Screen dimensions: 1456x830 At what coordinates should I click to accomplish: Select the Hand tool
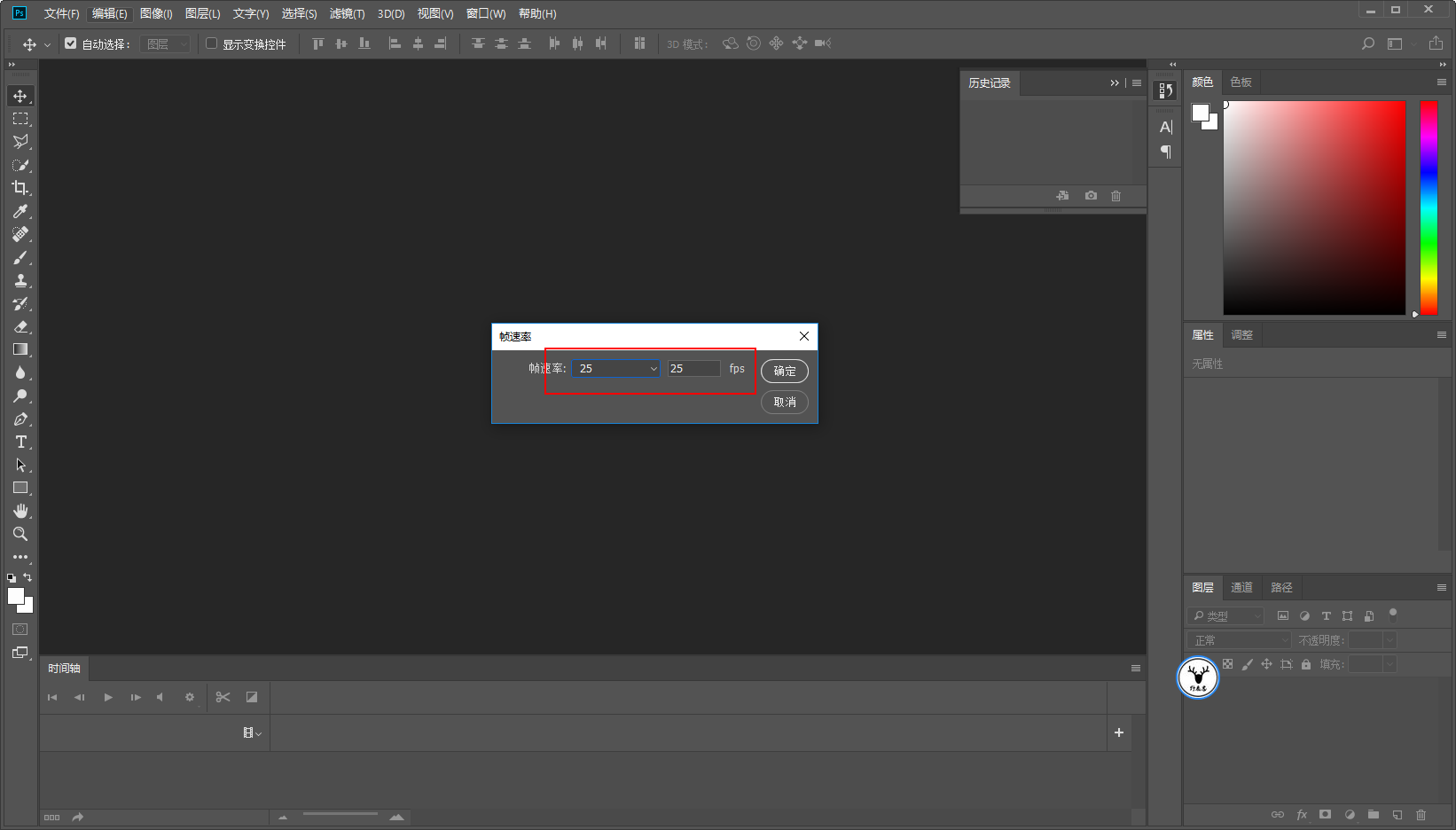point(20,511)
